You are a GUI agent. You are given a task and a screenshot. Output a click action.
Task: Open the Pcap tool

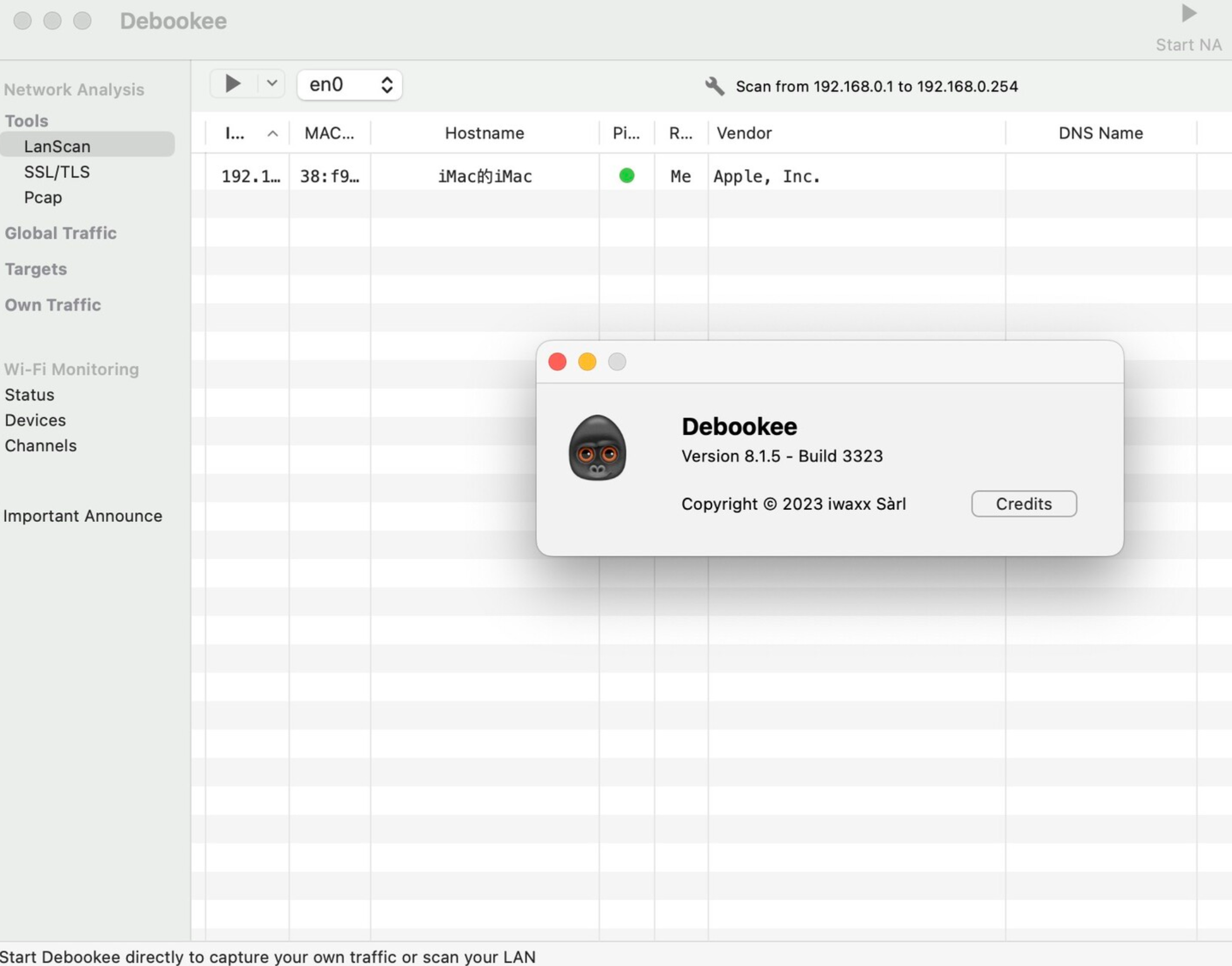(x=43, y=197)
